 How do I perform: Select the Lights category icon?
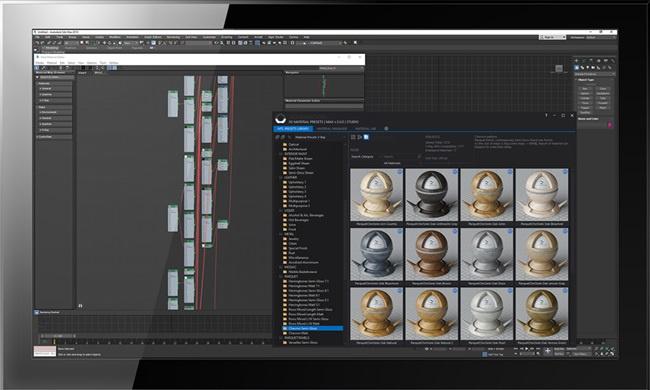tap(587, 68)
